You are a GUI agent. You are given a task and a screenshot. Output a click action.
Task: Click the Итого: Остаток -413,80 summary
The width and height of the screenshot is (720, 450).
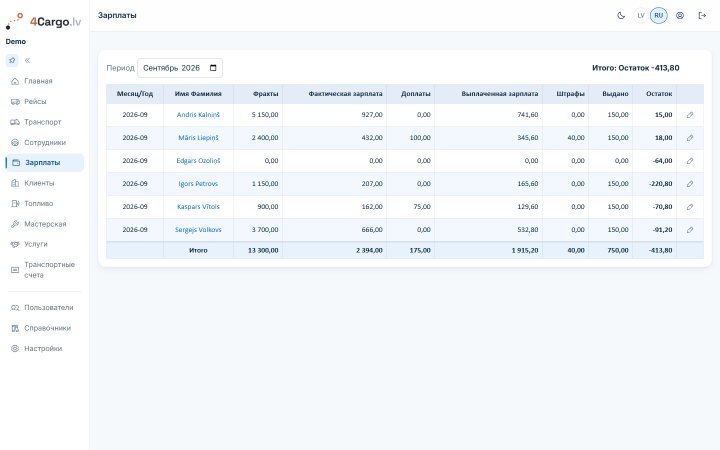(x=636, y=68)
